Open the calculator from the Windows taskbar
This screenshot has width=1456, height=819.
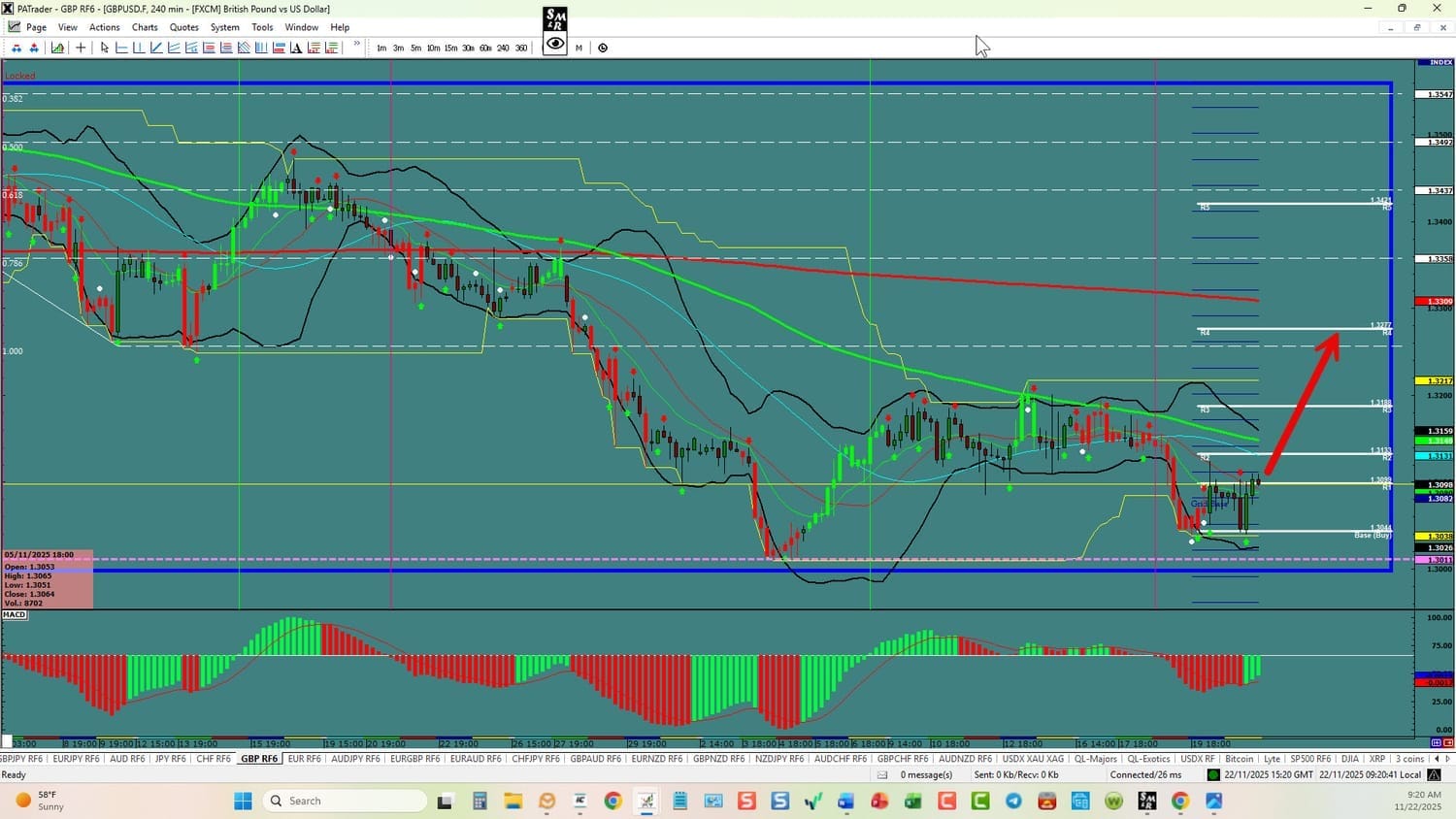pos(480,801)
